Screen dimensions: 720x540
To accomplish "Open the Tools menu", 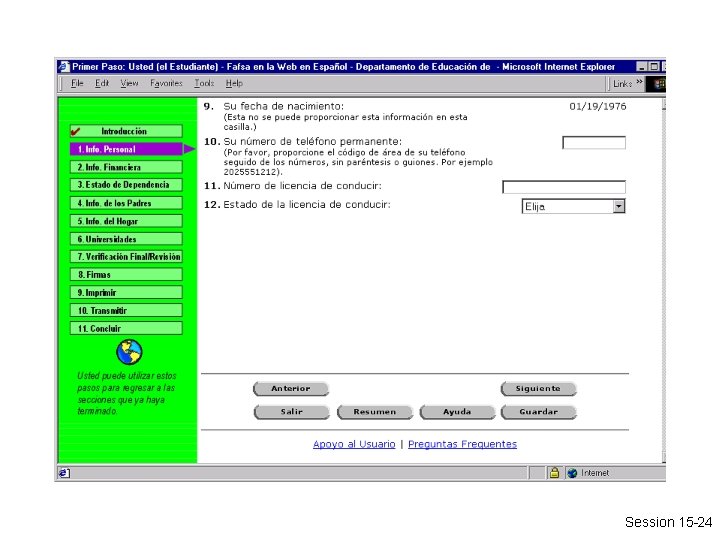I will pos(204,84).
